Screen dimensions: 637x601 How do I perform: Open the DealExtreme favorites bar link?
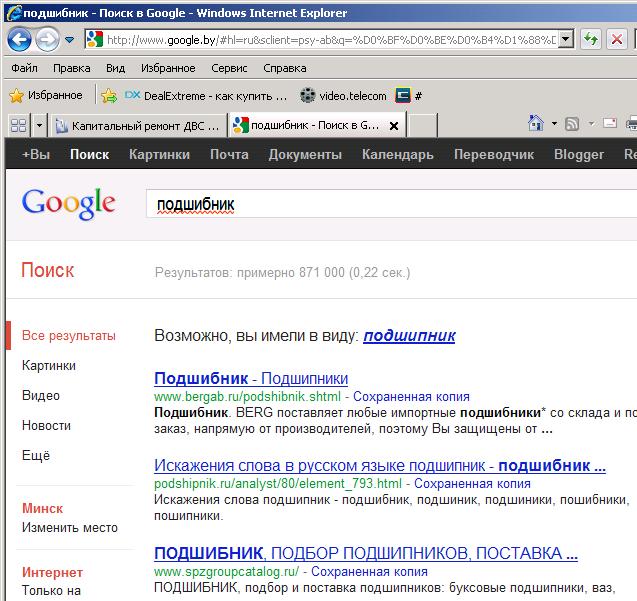(x=206, y=96)
